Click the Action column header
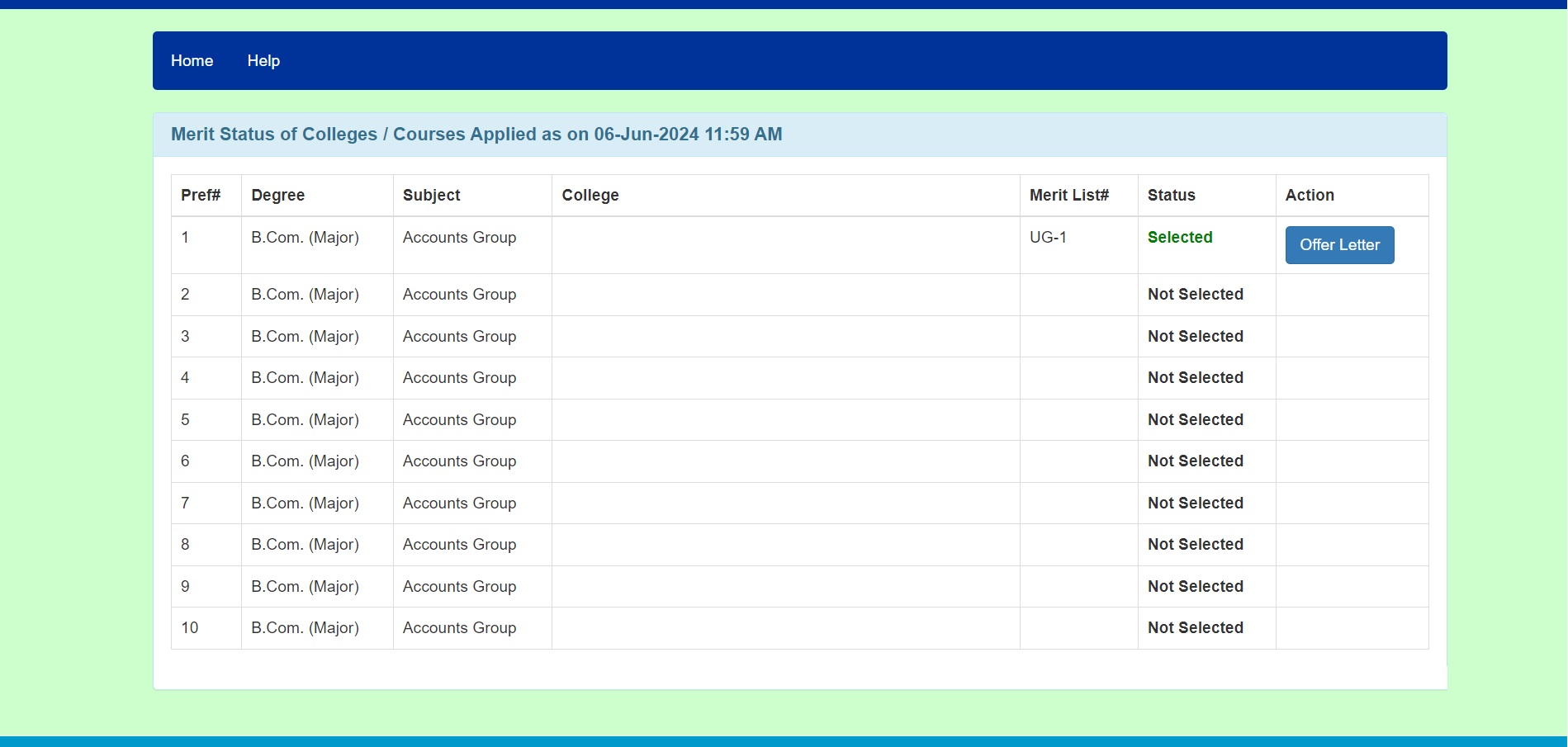 click(x=1309, y=196)
